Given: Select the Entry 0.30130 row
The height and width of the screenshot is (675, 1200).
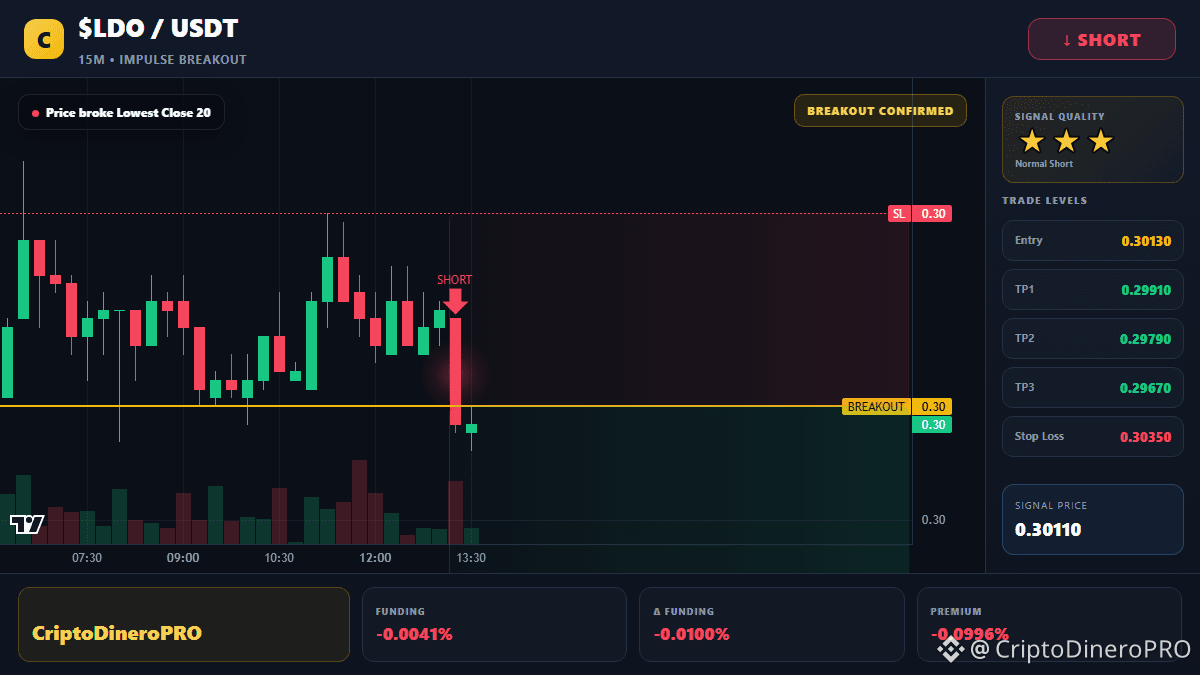Looking at the screenshot, I should (1092, 240).
